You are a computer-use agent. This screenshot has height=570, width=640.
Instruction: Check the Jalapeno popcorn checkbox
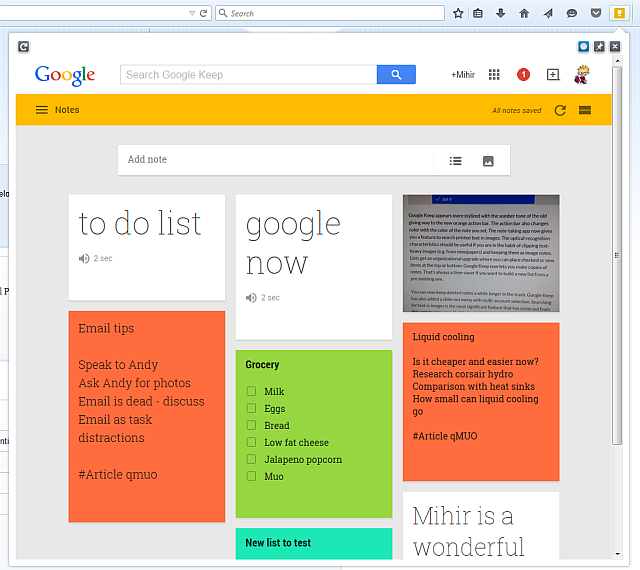pyautogui.click(x=251, y=459)
